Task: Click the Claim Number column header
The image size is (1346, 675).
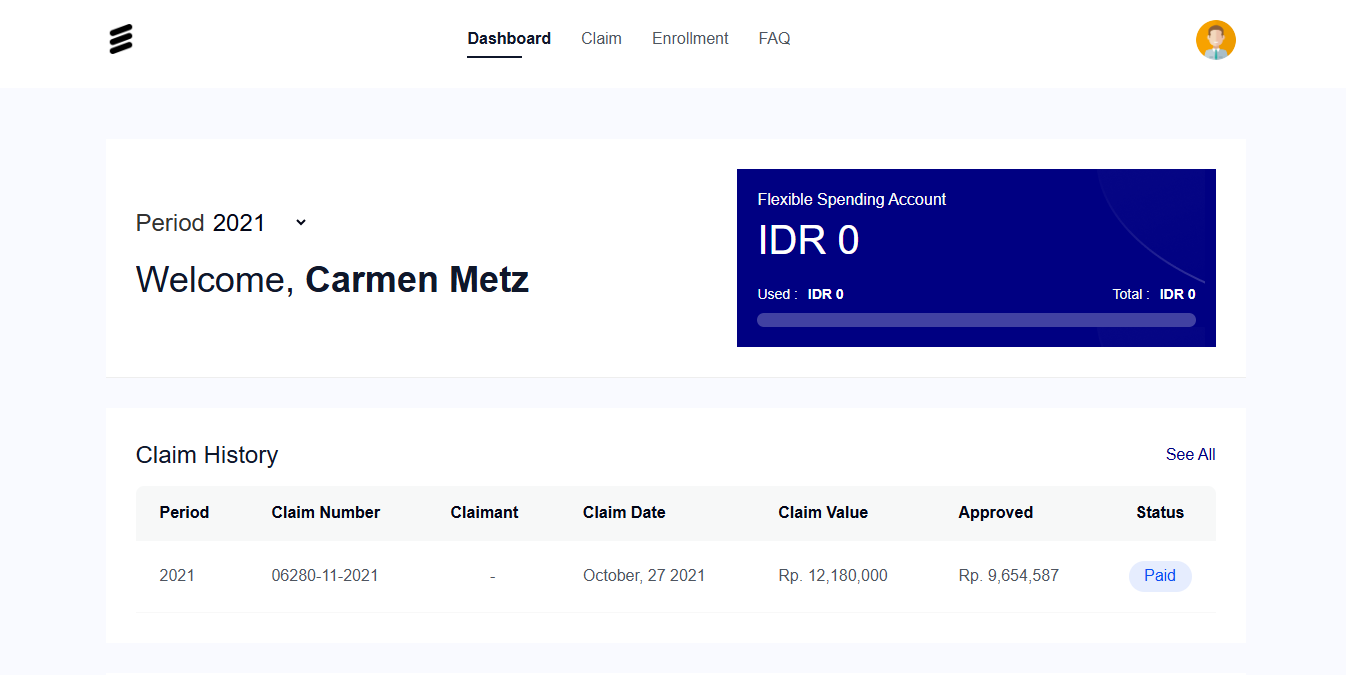Action: (326, 512)
